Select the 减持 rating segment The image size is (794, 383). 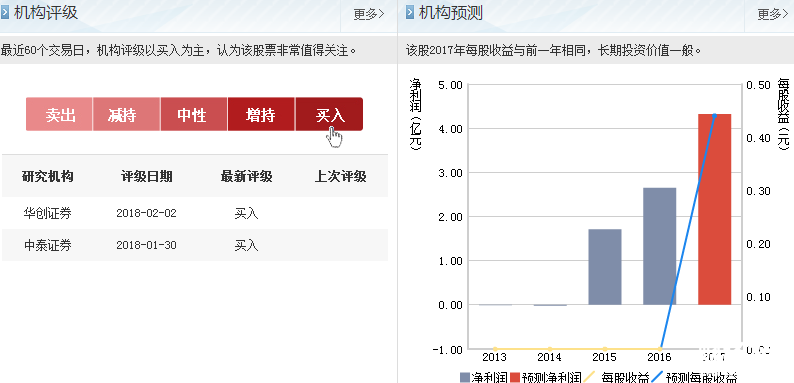coord(126,114)
